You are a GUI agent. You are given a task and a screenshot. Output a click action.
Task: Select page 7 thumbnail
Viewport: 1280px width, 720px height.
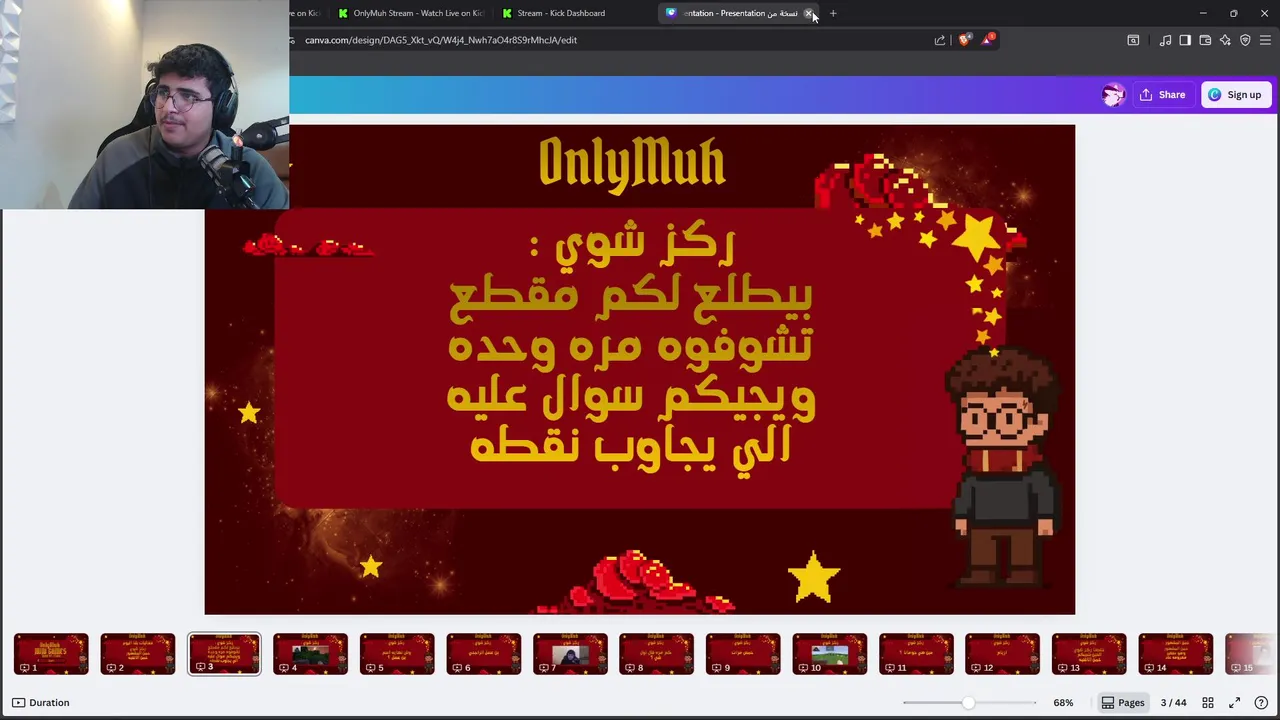(570, 654)
